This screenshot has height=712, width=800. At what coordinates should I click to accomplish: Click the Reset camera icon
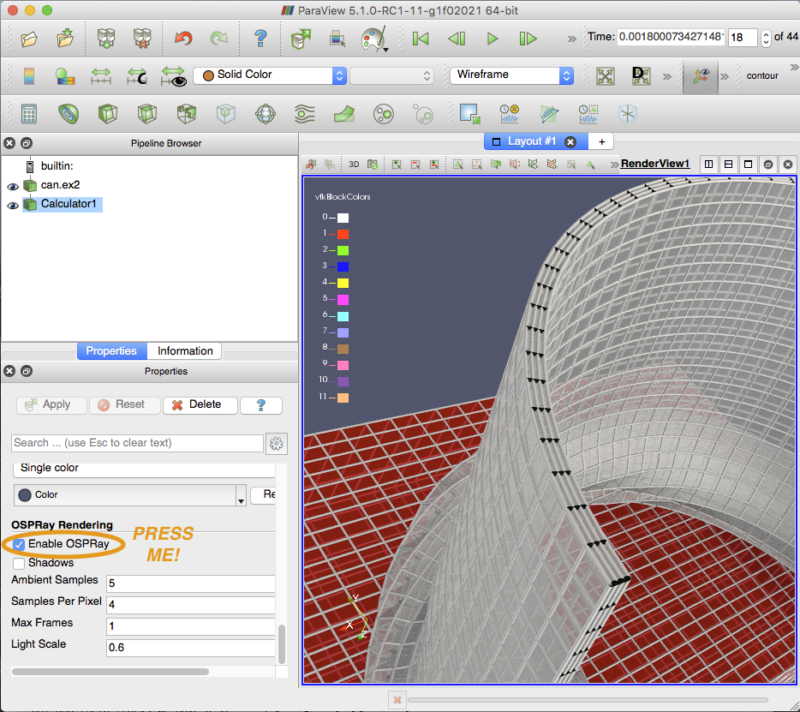[x=605, y=76]
